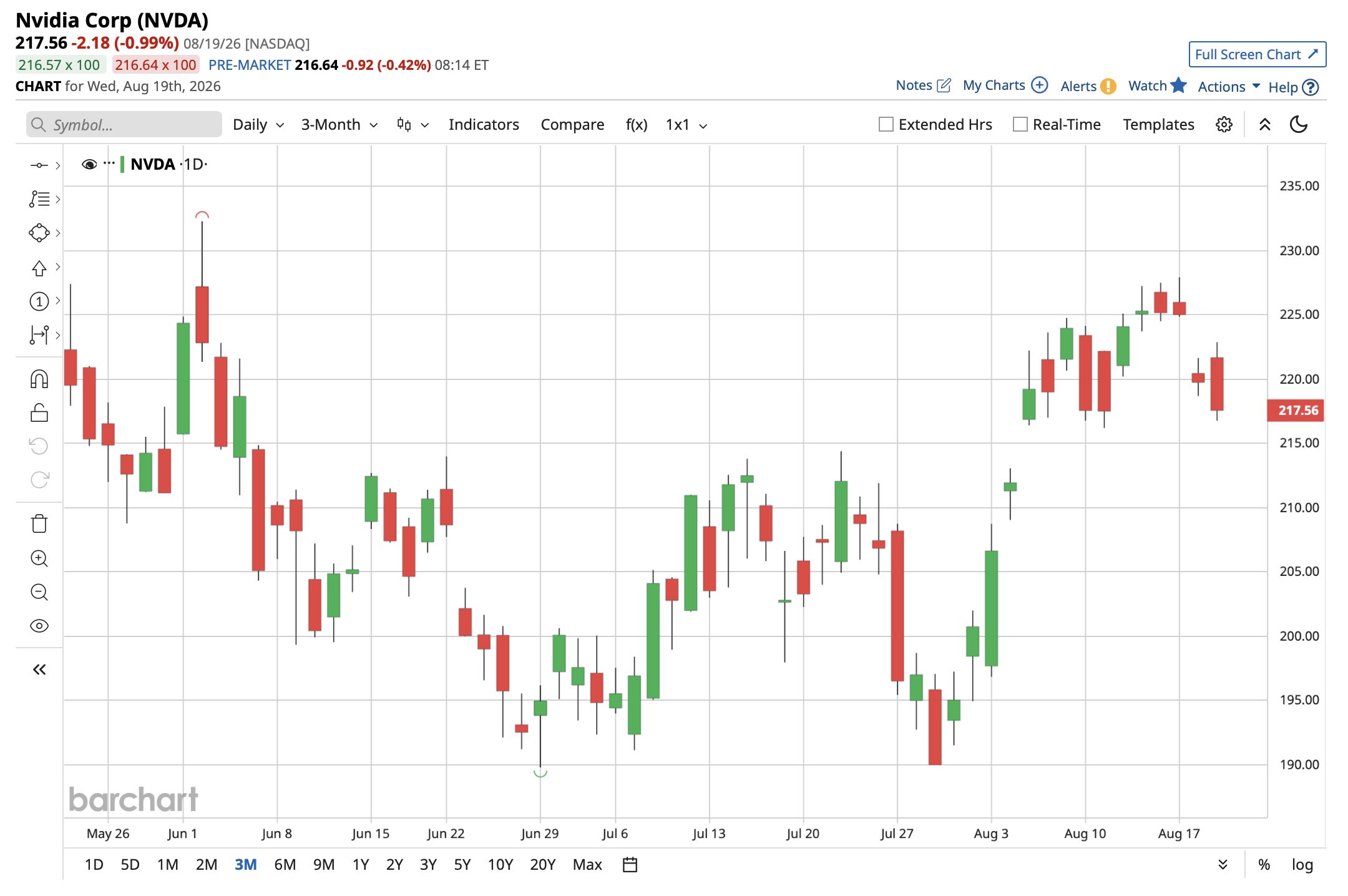Expand the bottom panel double chevron
This screenshot has height=896, width=1348.
[1223, 864]
